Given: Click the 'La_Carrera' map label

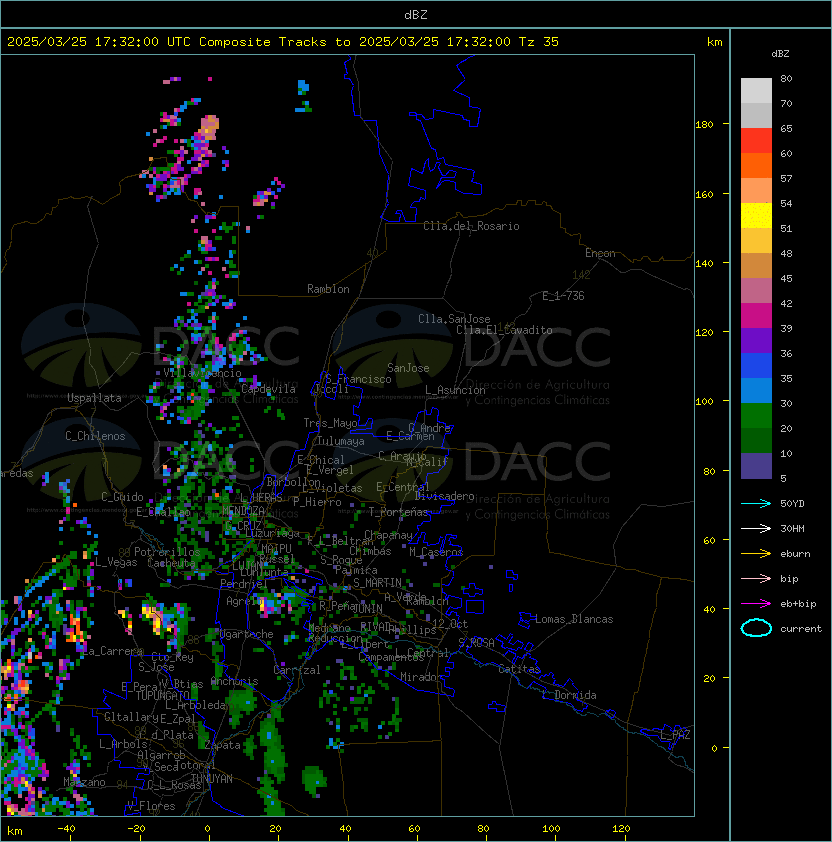Looking at the screenshot, I should click(x=113, y=651).
